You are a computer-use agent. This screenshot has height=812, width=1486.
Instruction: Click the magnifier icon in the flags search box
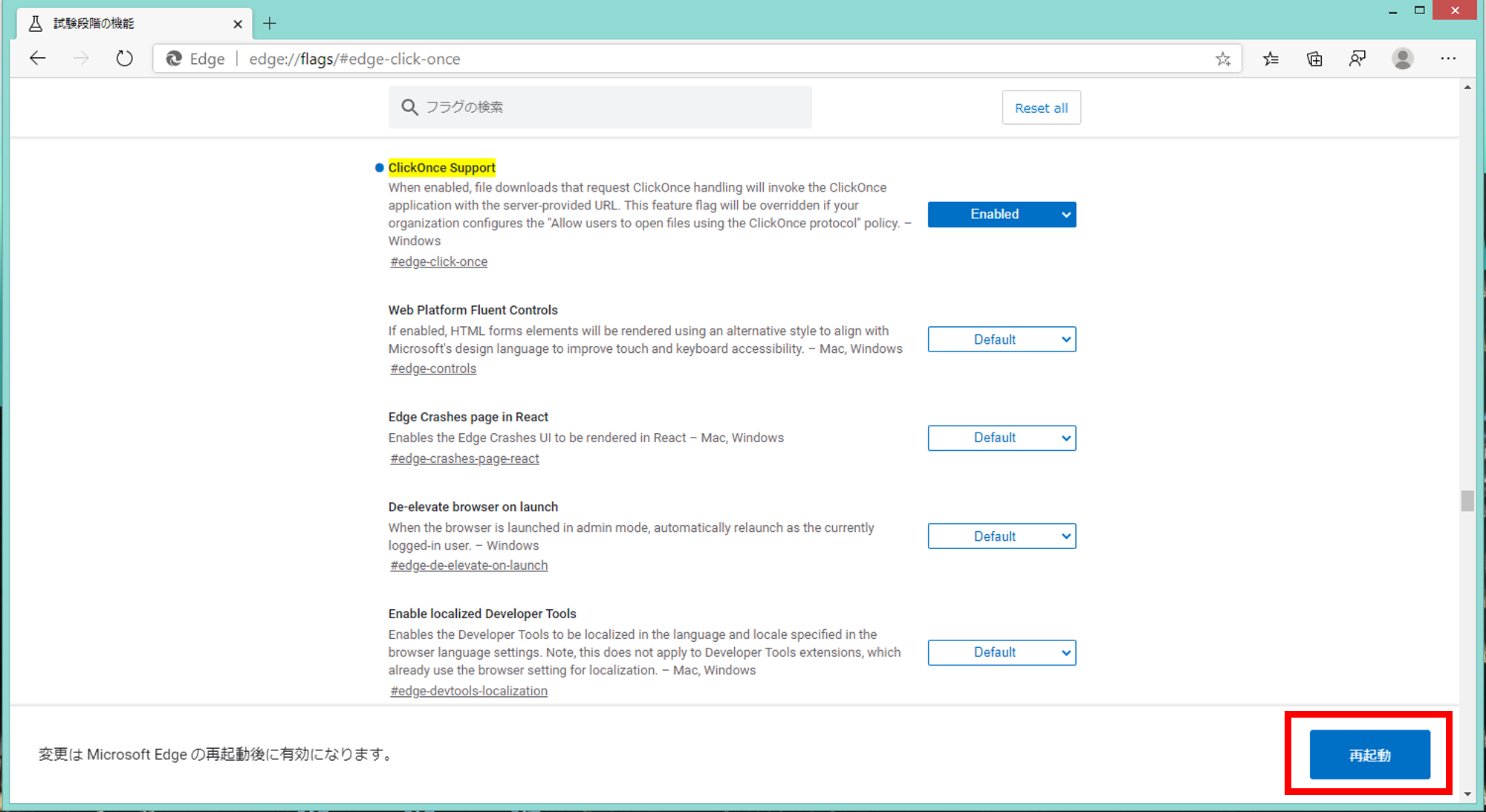click(409, 107)
